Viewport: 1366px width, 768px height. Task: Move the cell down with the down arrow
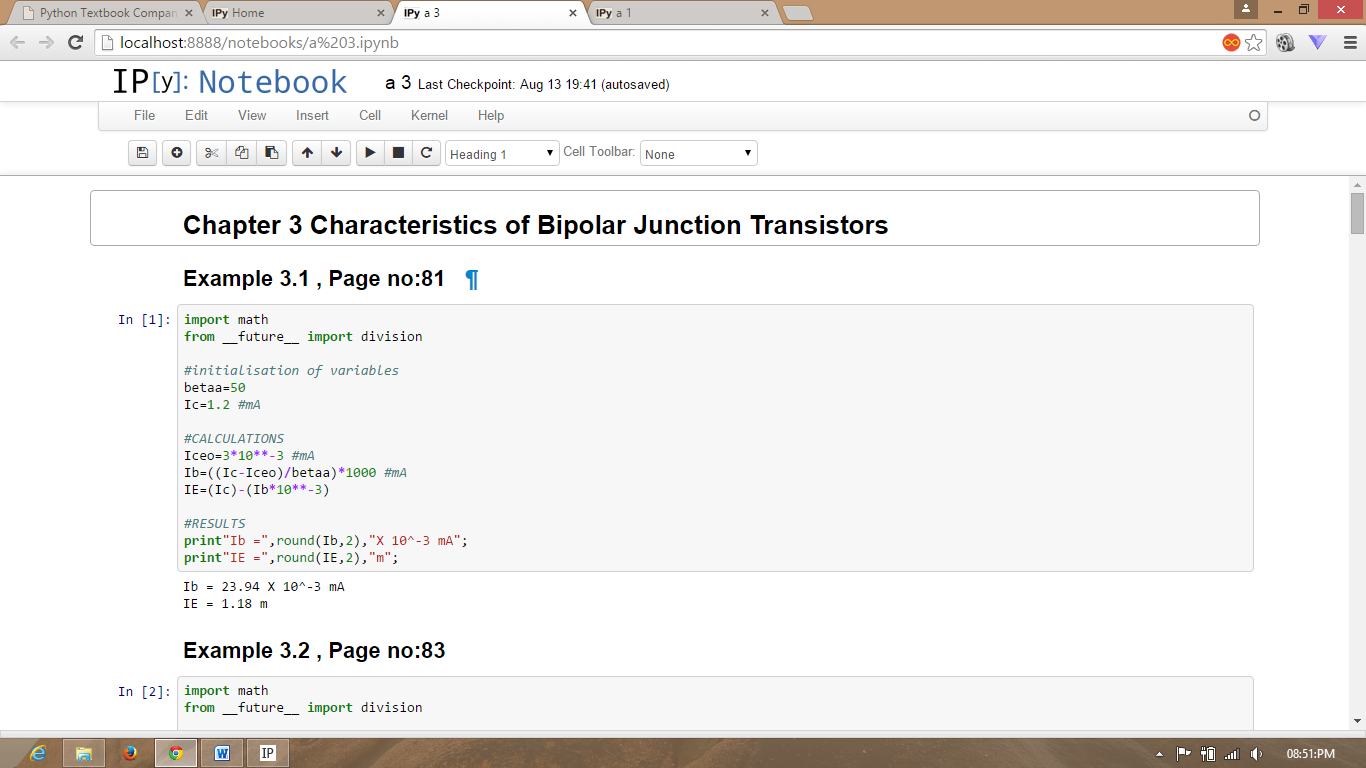336,153
